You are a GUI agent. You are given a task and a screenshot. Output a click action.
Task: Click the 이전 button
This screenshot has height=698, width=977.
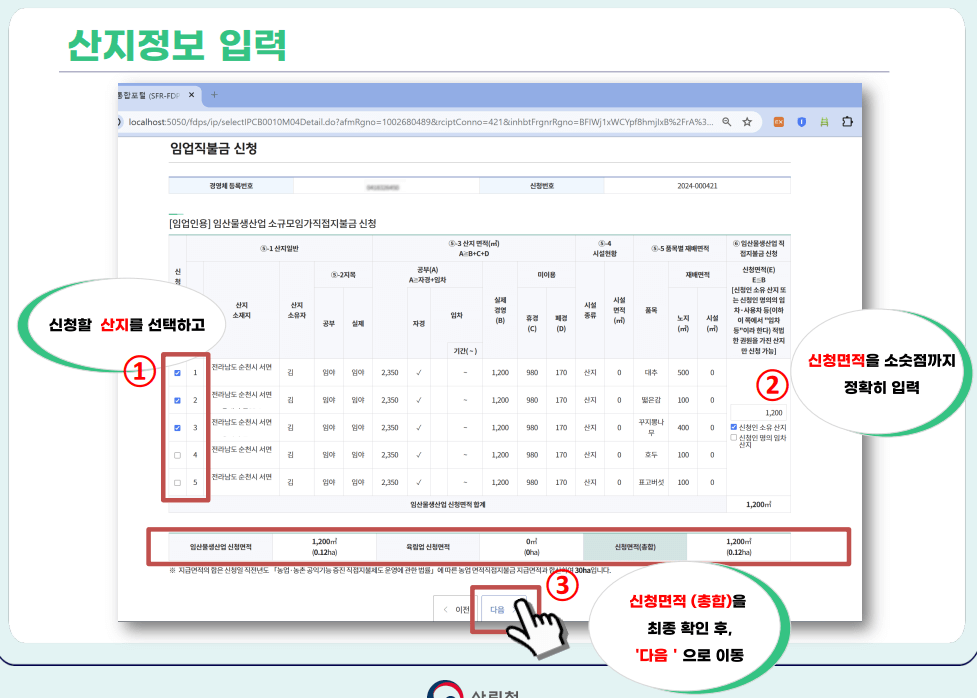456,608
